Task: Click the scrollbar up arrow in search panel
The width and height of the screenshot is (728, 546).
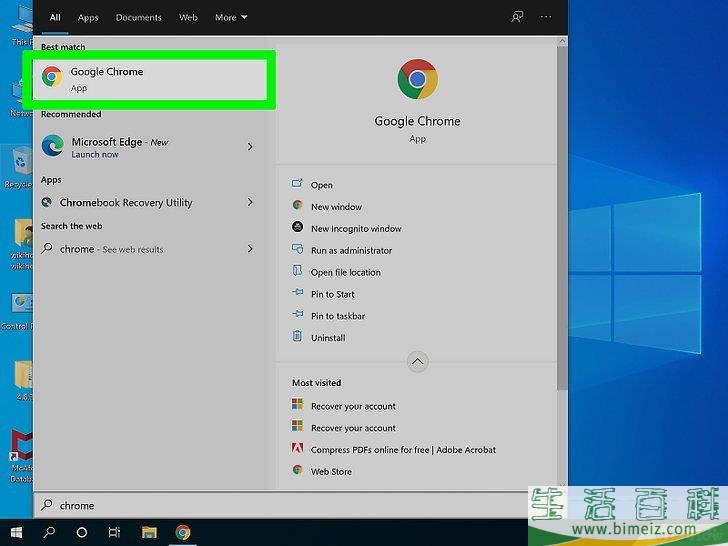Action: (562, 41)
